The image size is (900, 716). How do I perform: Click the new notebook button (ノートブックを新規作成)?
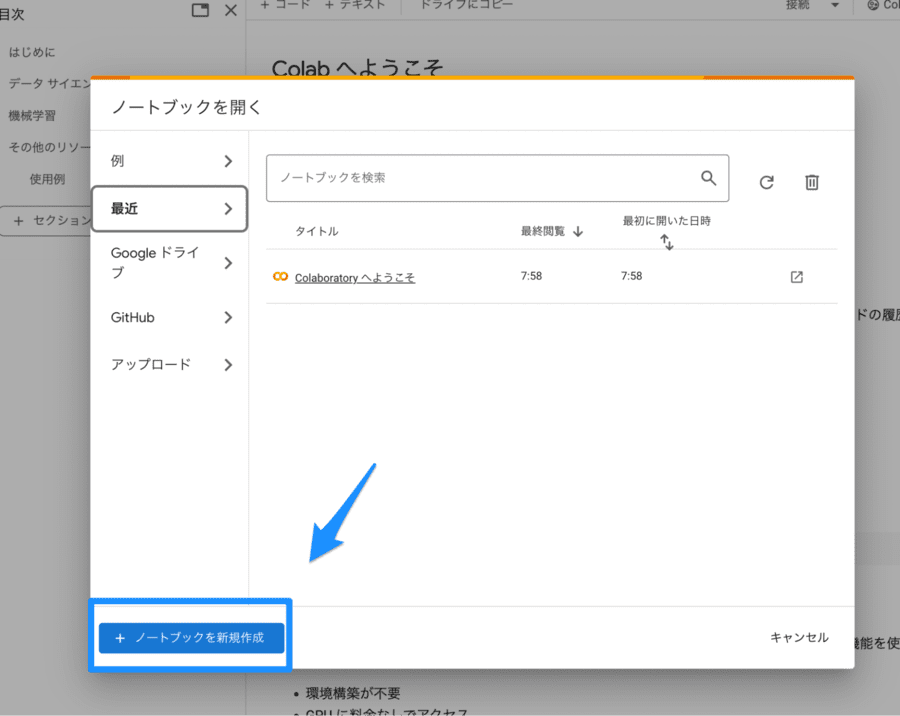point(191,638)
